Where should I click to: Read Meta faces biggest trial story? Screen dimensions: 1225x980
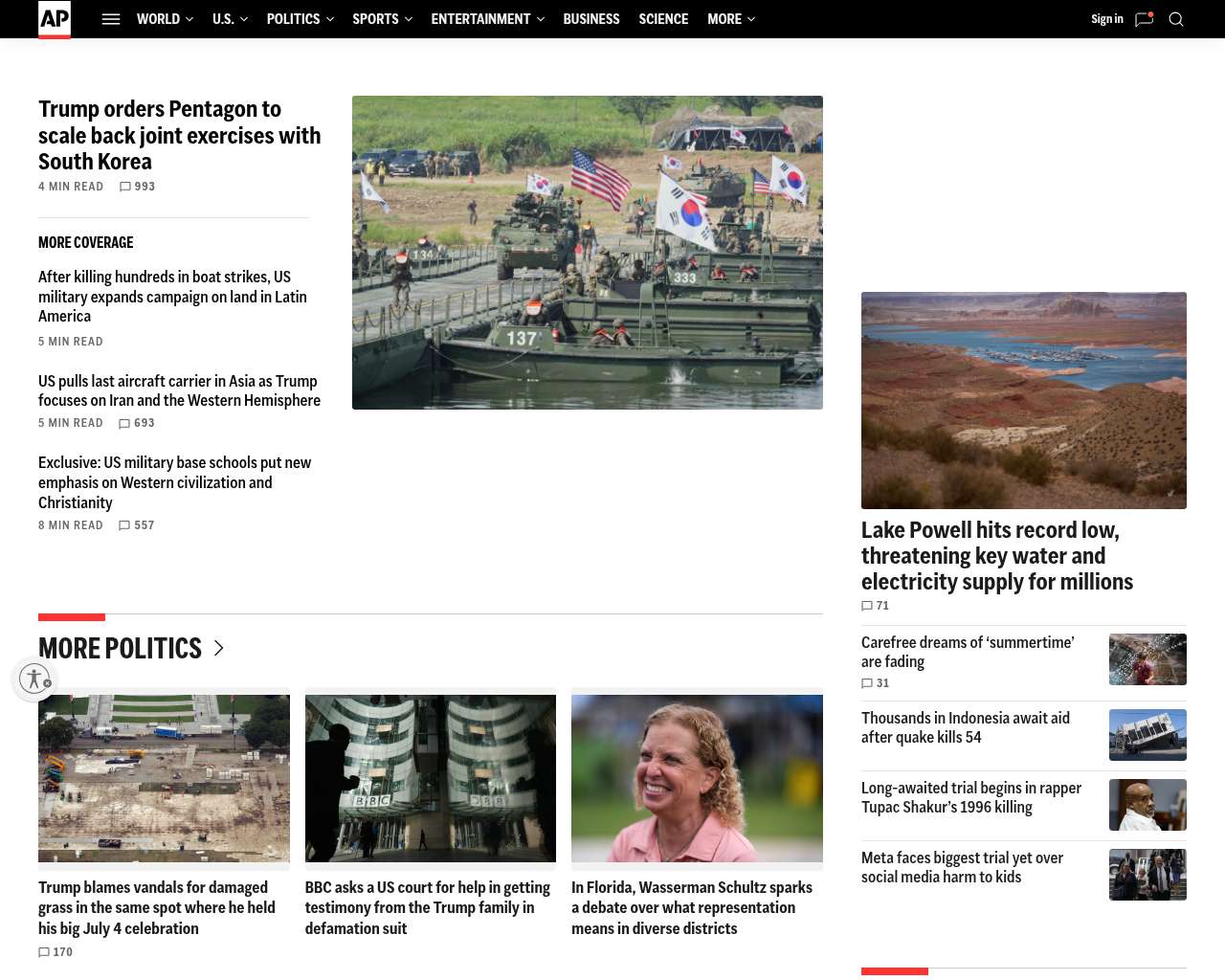962,867
